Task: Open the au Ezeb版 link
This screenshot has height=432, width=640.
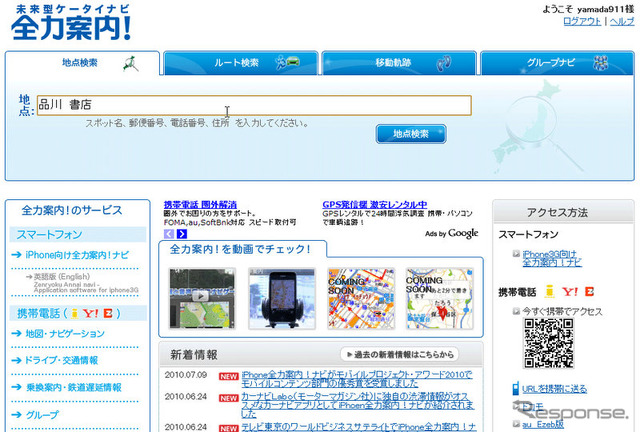Action: pyautogui.click(x=543, y=425)
